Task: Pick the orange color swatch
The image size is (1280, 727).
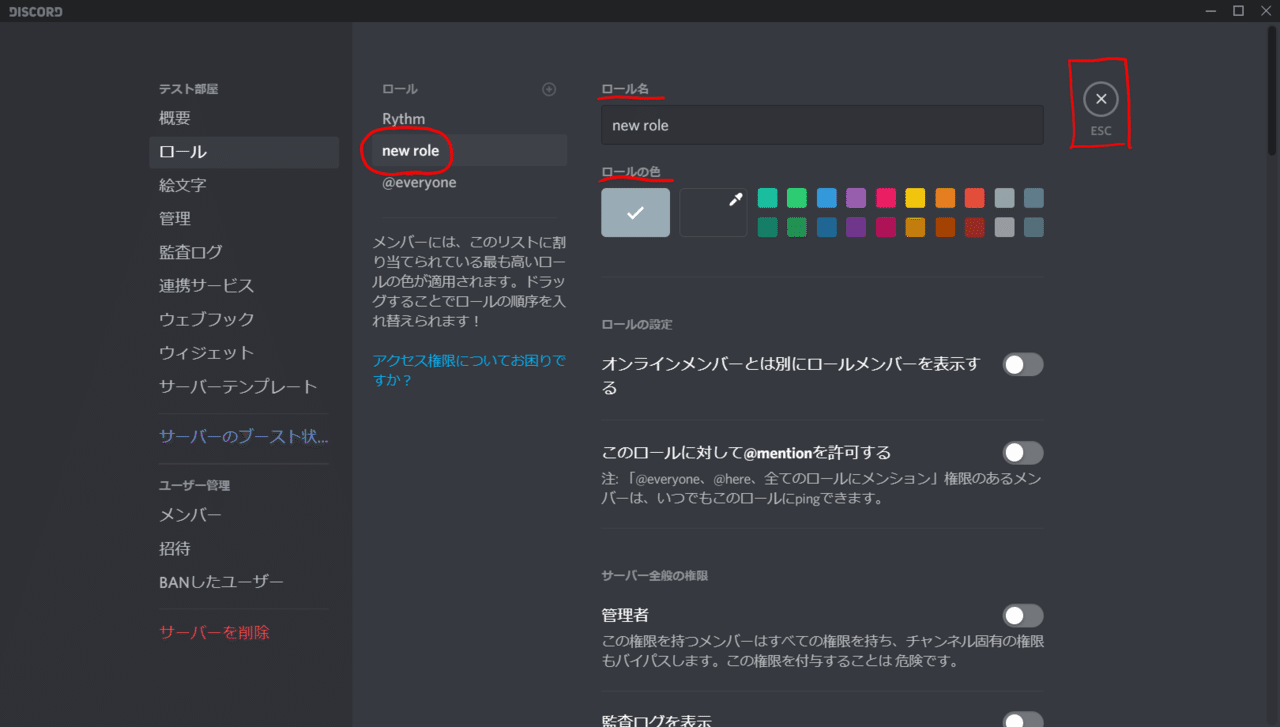Action: tap(945, 198)
